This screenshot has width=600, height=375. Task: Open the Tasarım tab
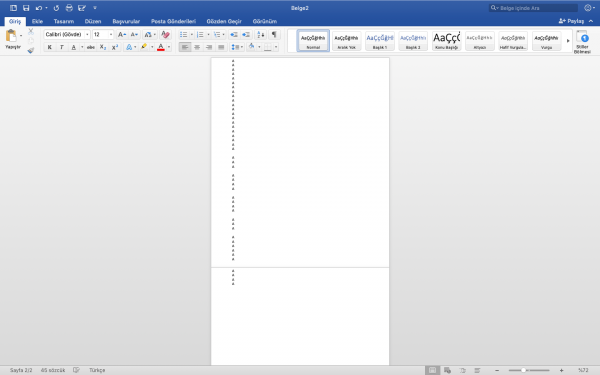(64, 21)
